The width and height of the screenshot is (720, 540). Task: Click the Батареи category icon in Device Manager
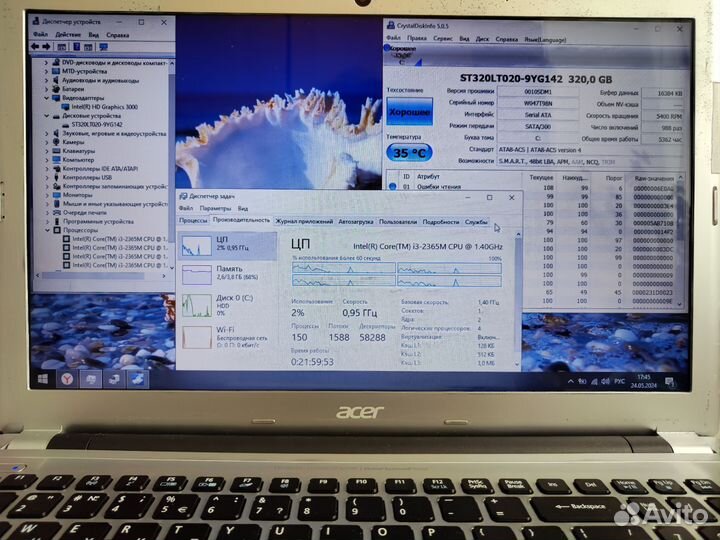[56, 89]
